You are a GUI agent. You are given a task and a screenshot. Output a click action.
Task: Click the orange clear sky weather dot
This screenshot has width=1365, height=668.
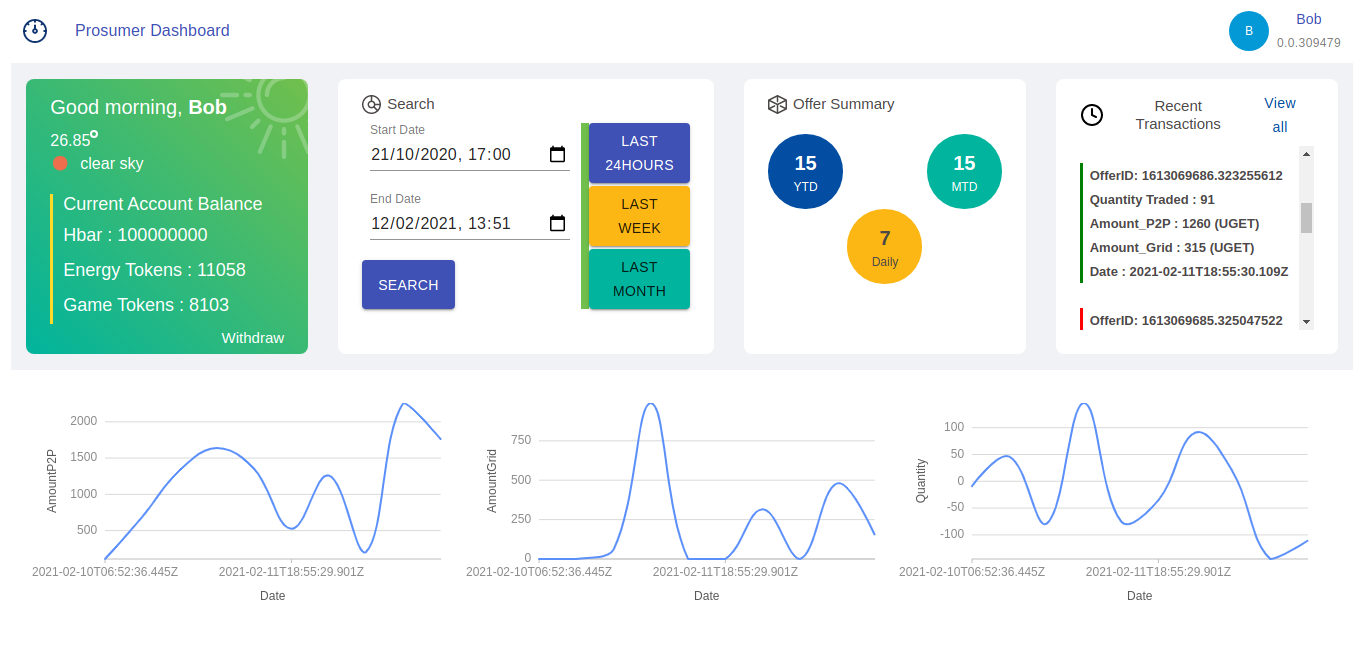[61, 163]
